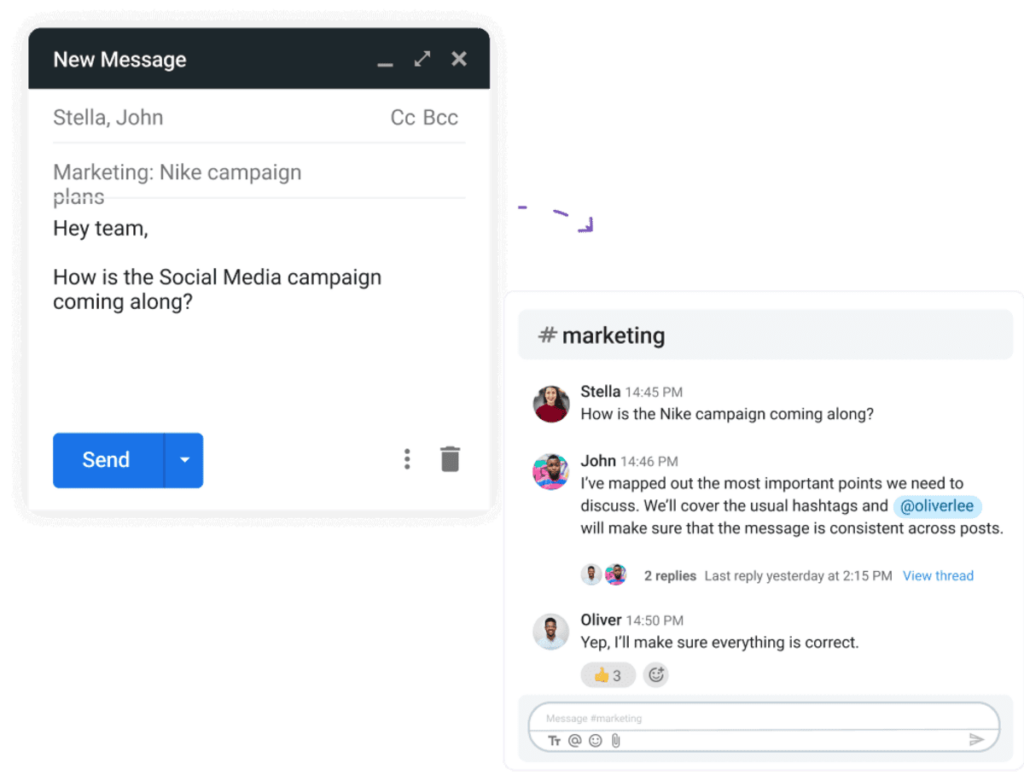Click the subject line Nike campaign plans

click(x=177, y=172)
